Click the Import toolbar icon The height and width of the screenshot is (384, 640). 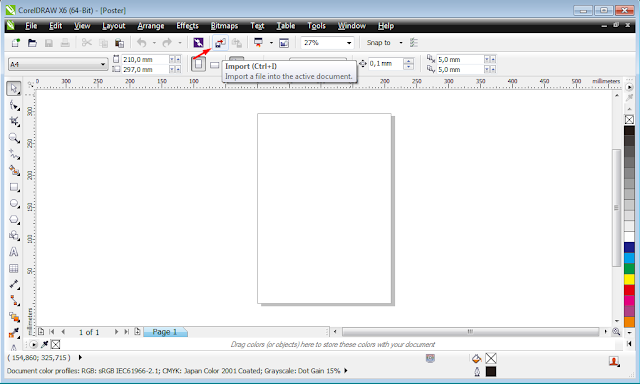pyautogui.click(x=220, y=42)
